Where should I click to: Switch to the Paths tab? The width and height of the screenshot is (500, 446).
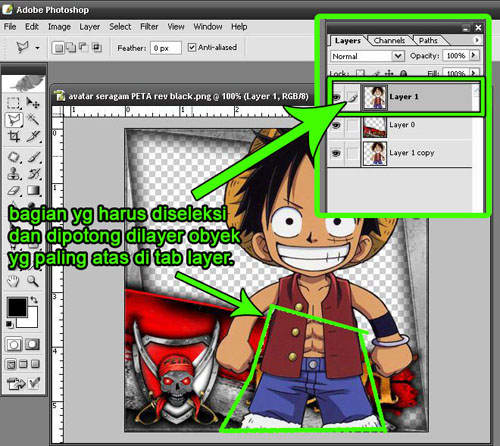pyautogui.click(x=428, y=41)
